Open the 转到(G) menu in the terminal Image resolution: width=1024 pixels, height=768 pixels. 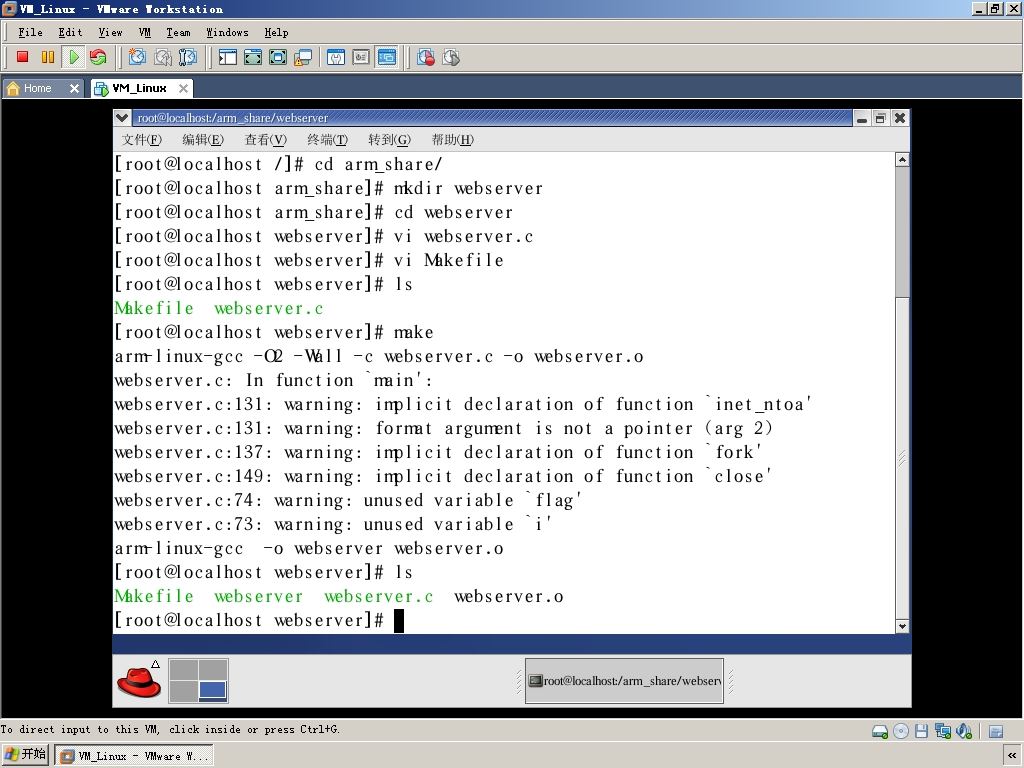click(389, 140)
